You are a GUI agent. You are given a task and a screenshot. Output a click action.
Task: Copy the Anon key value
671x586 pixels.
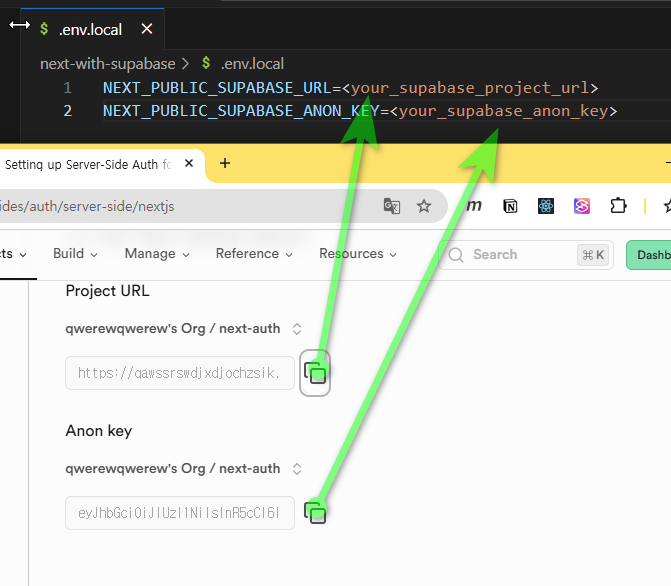(x=316, y=513)
